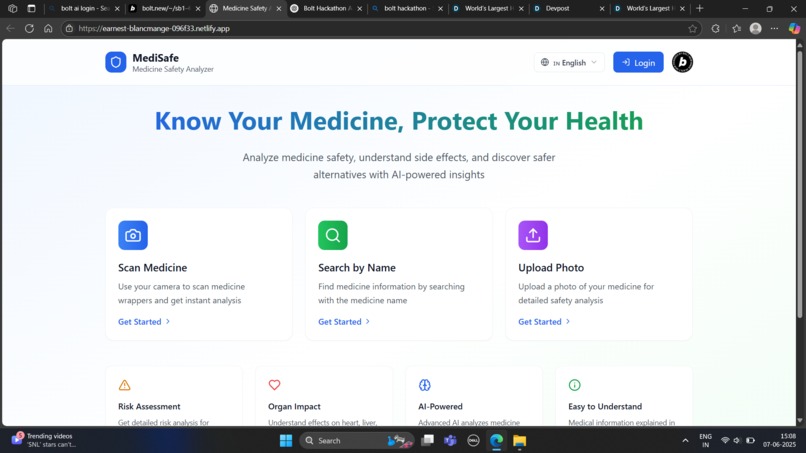Click the Risk Assessment warning triangle icon
The image size is (806, 453).
click(x=124, y=385)
